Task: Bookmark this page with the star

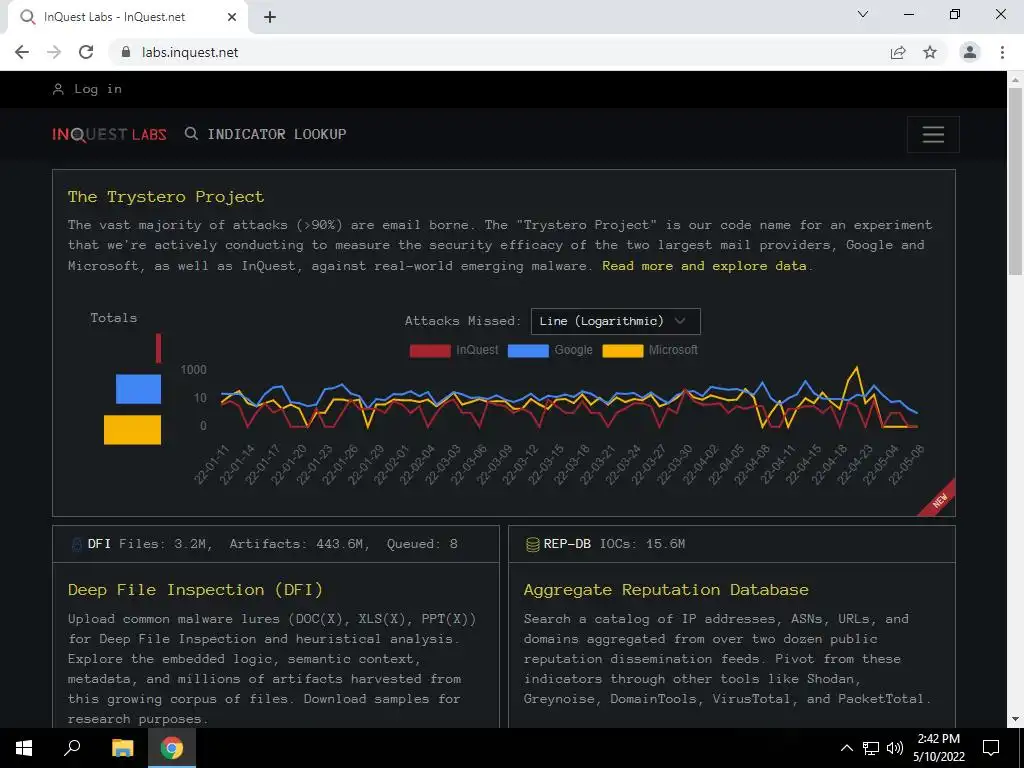Action: (x=930, y=52)
